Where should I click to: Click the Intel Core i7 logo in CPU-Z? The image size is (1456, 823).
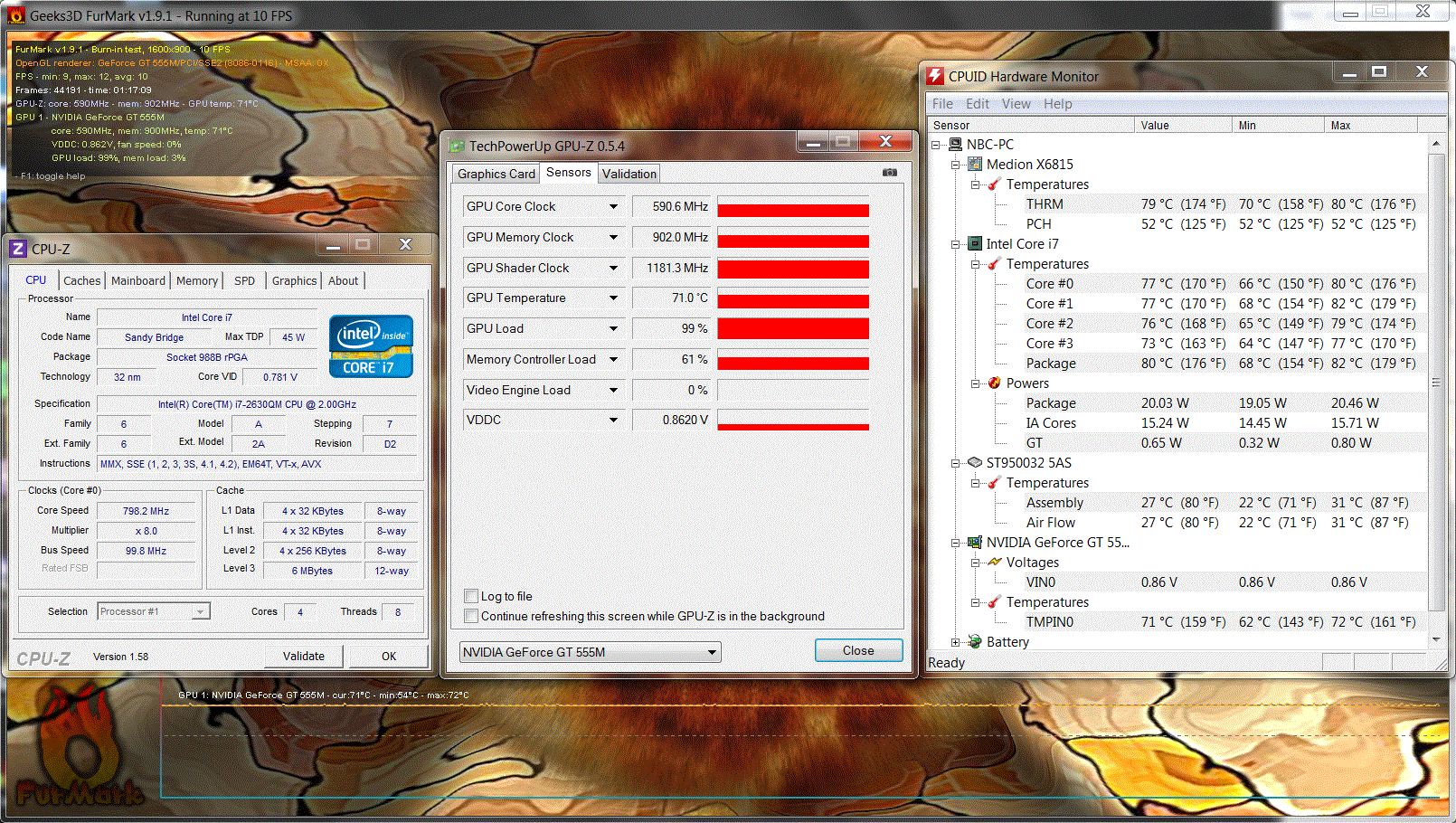point(371,345)
